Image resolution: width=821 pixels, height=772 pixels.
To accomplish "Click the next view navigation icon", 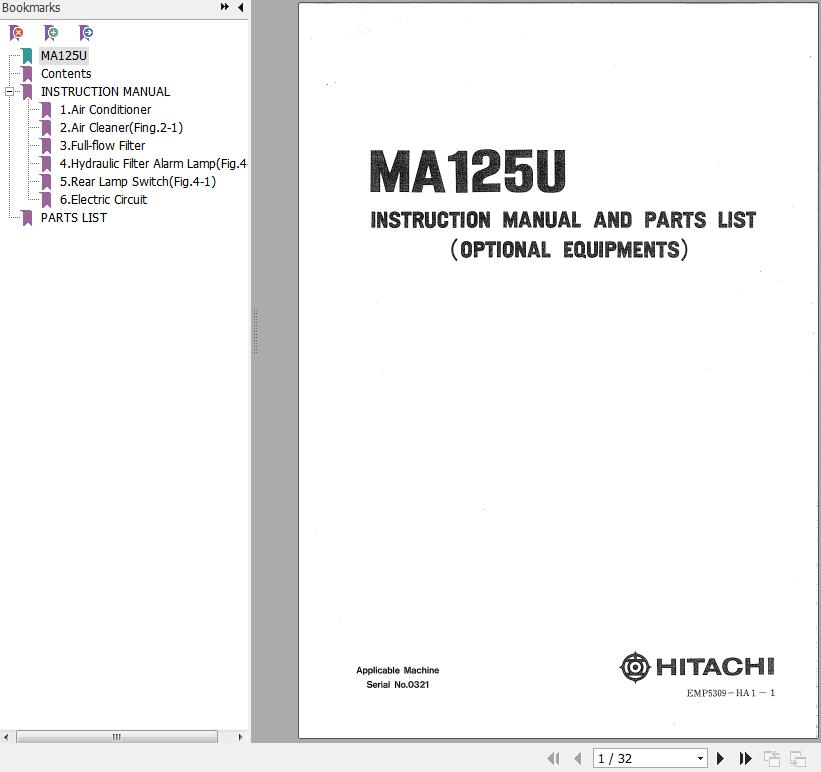I will click(797, 758).
